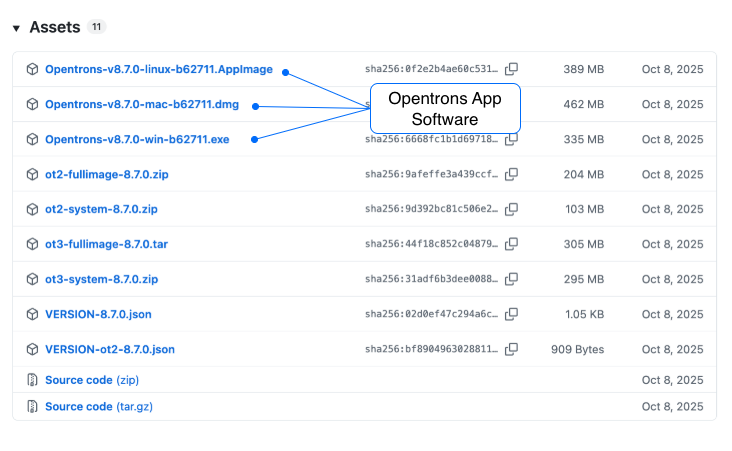
Task: Click package icon beside ot3-fullimage-8.7.0.tar
Action: (32, 244)
